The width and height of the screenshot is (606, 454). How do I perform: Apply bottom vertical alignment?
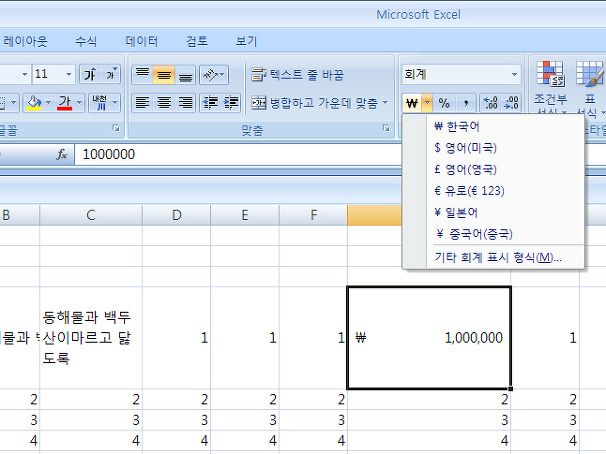click(185, 74)
